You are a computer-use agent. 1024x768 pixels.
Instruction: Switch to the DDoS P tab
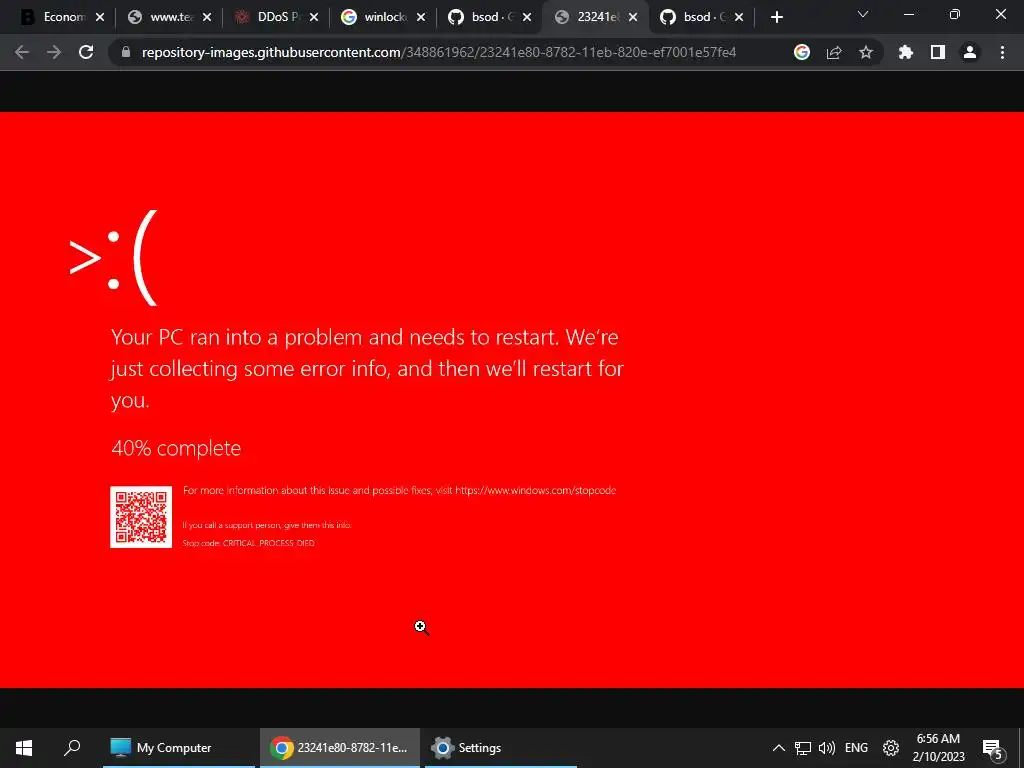point(277,17)
